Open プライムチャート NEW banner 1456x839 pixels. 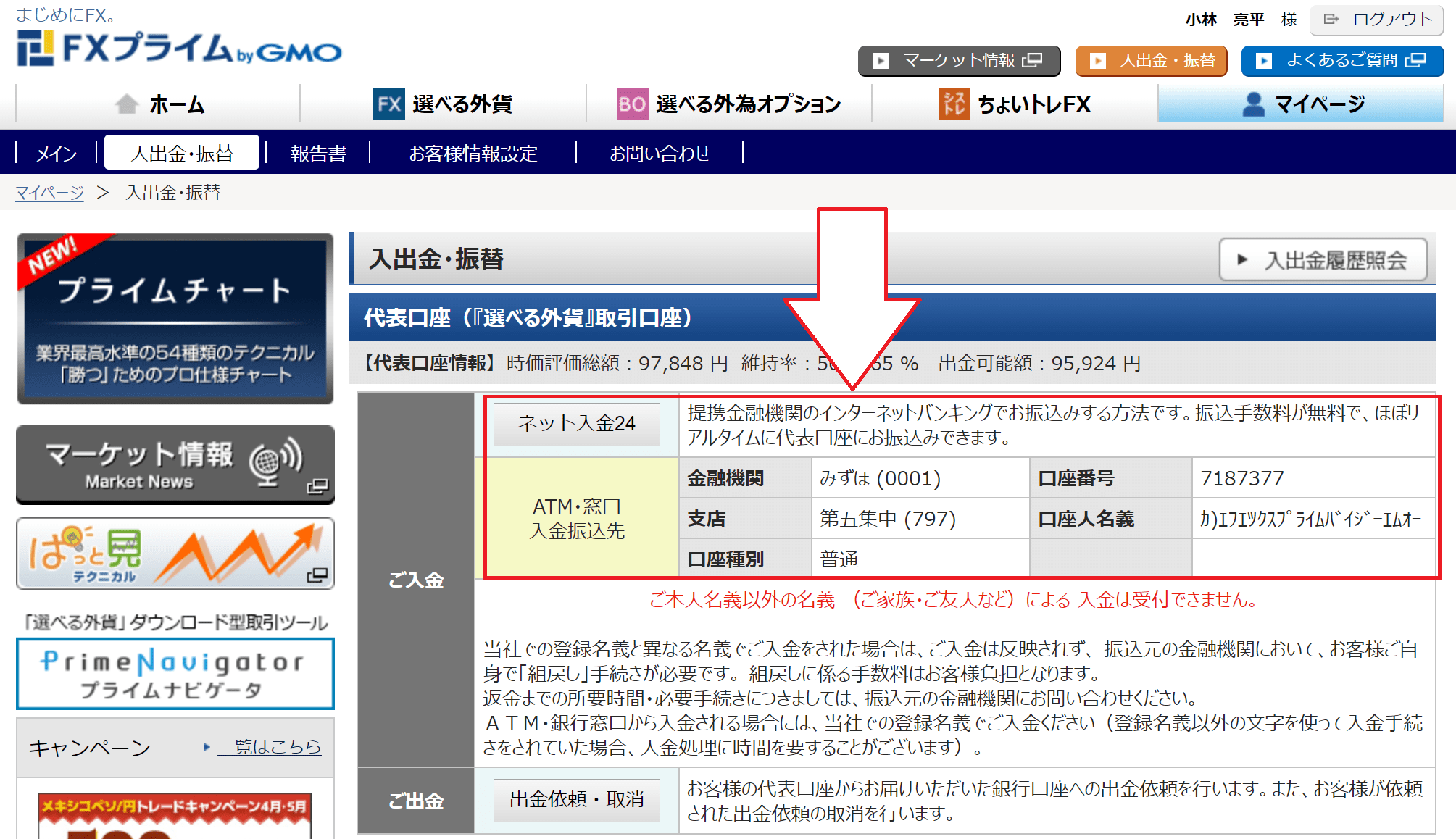tap(175, 319)
